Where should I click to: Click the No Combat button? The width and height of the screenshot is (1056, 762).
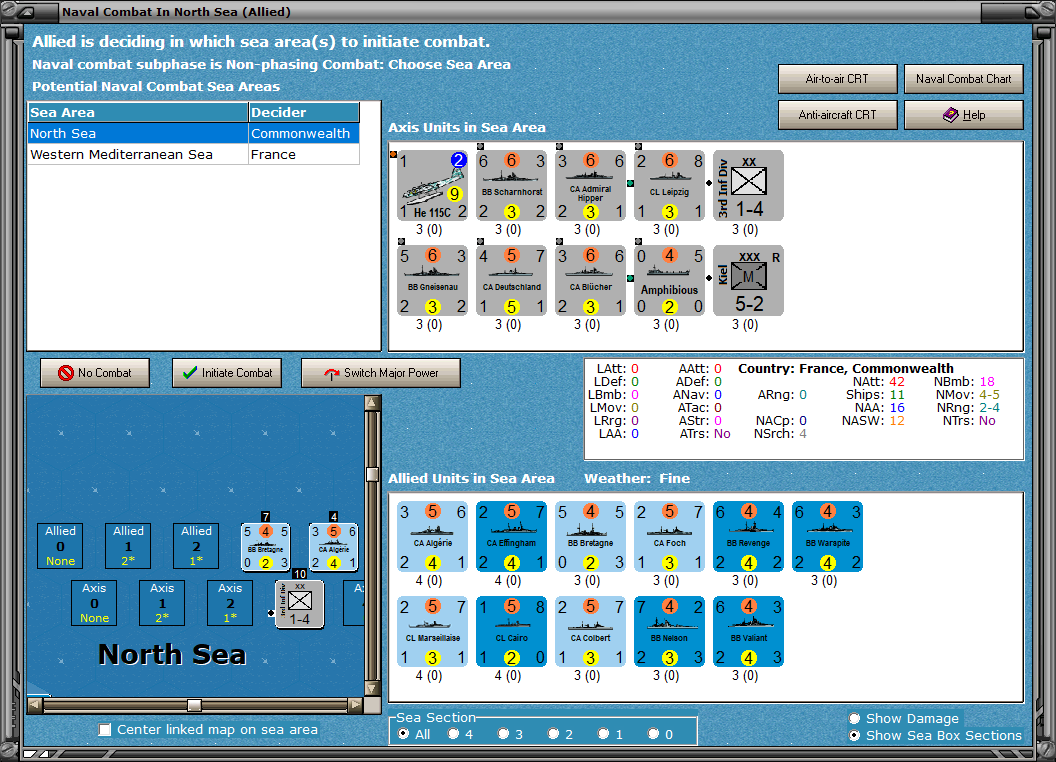point(95,373)
